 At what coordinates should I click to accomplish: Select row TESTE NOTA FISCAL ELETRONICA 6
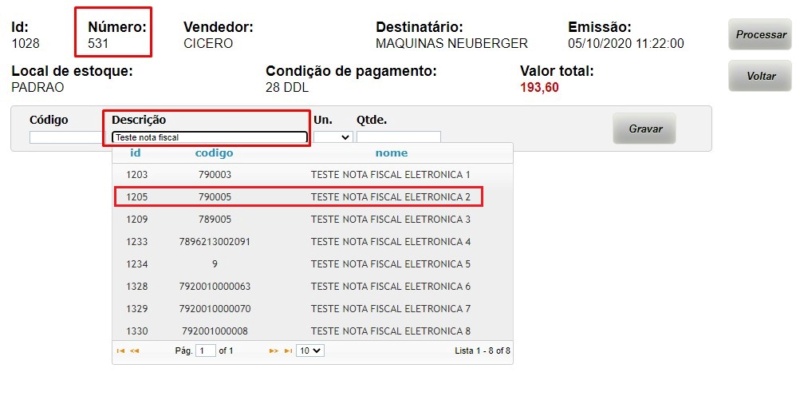312,287
